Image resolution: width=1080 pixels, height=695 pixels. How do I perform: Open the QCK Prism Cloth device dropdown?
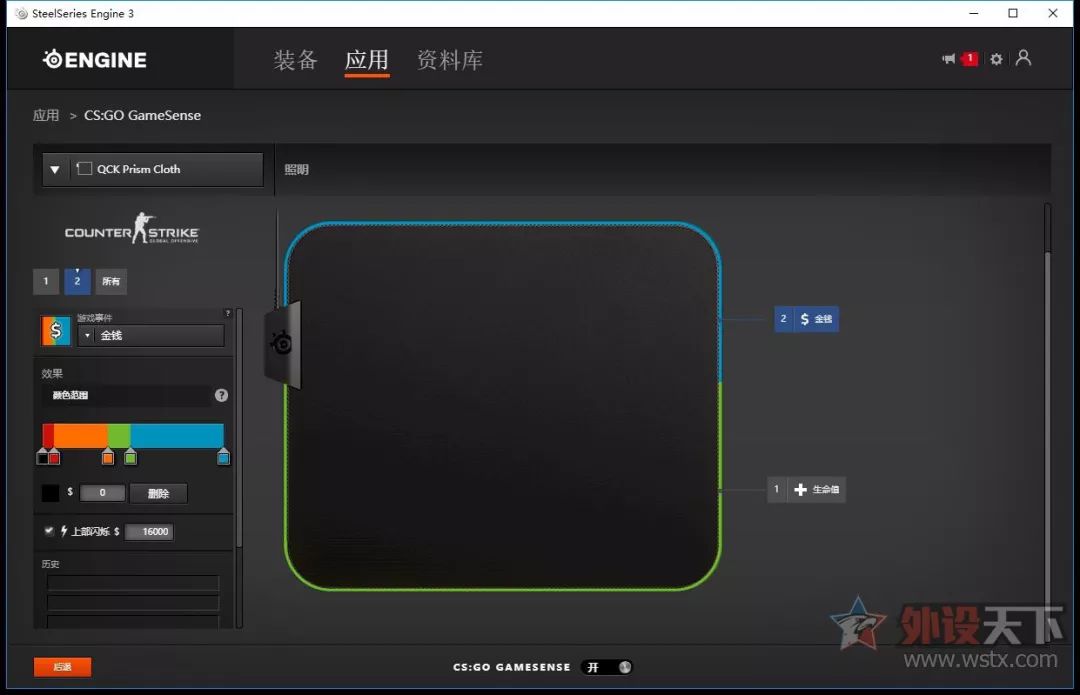click(153, 169)
